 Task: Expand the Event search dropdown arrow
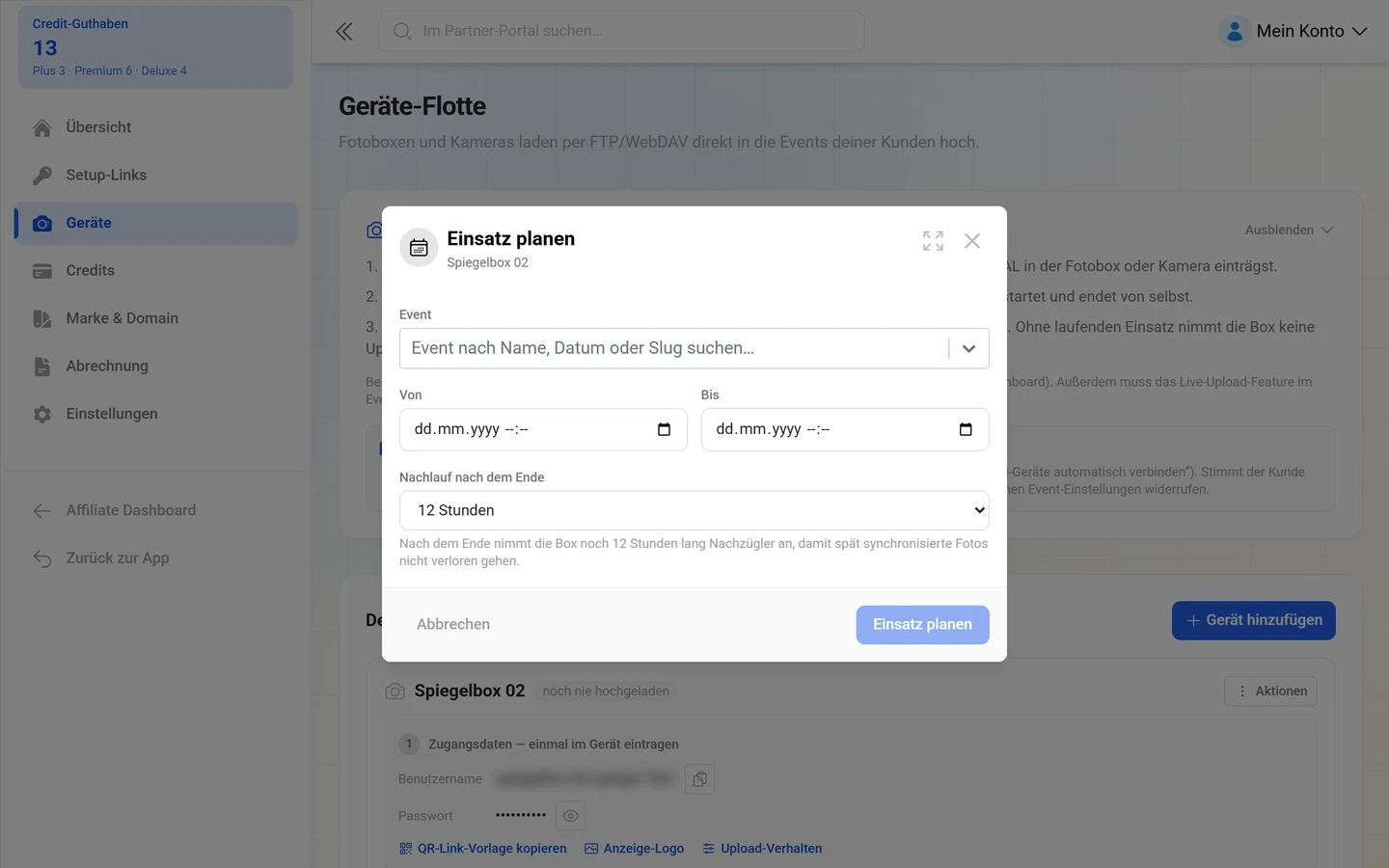[968, 348]
